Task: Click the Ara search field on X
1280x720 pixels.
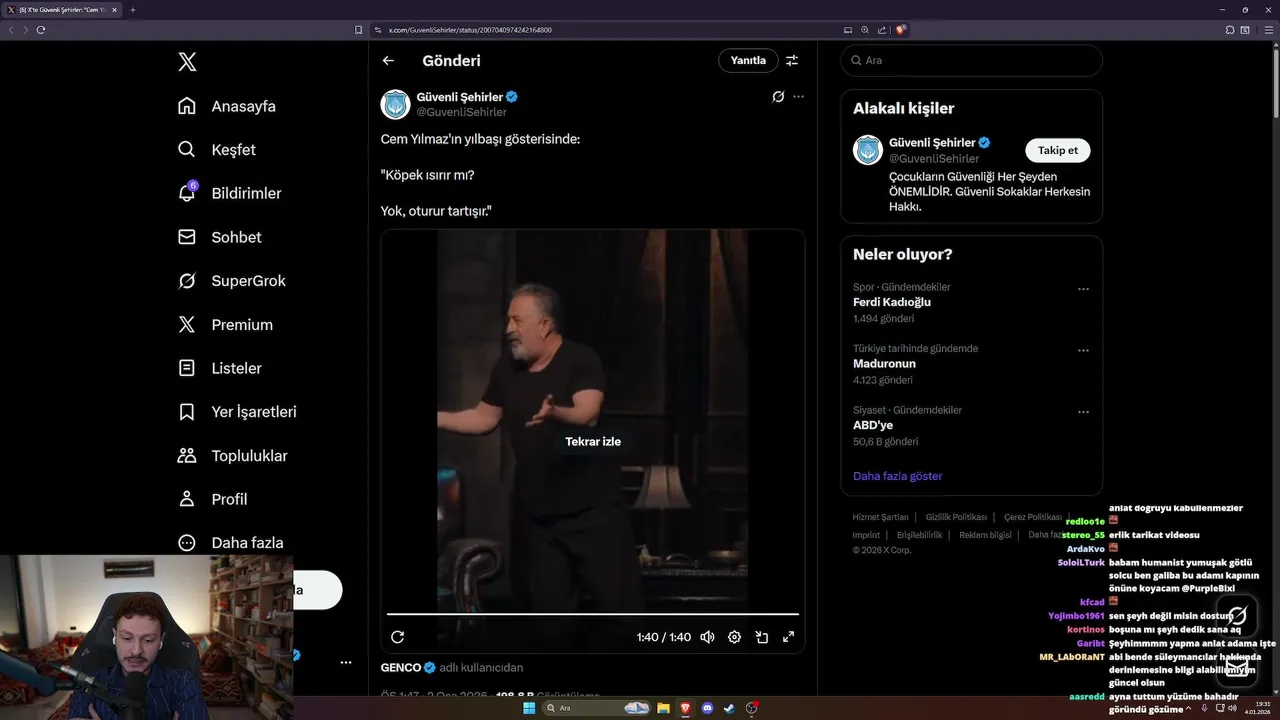Action: (x=971, y=60)
